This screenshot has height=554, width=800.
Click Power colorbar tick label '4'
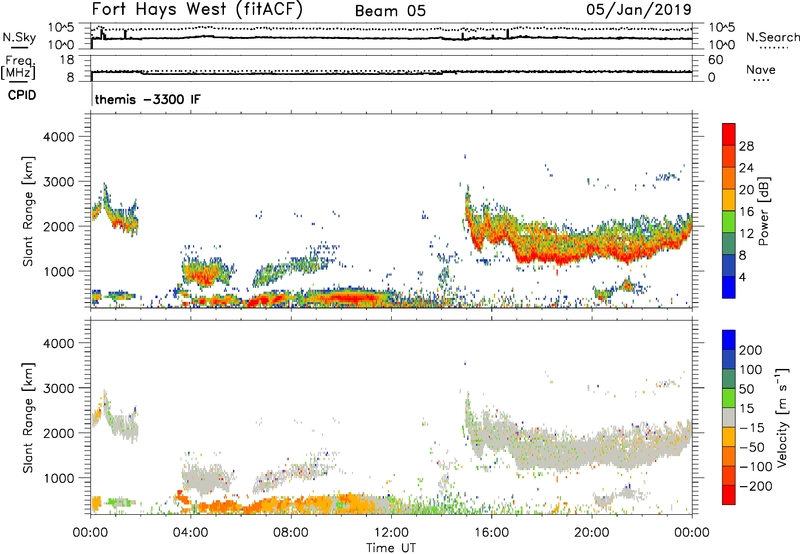pos(742,277)
